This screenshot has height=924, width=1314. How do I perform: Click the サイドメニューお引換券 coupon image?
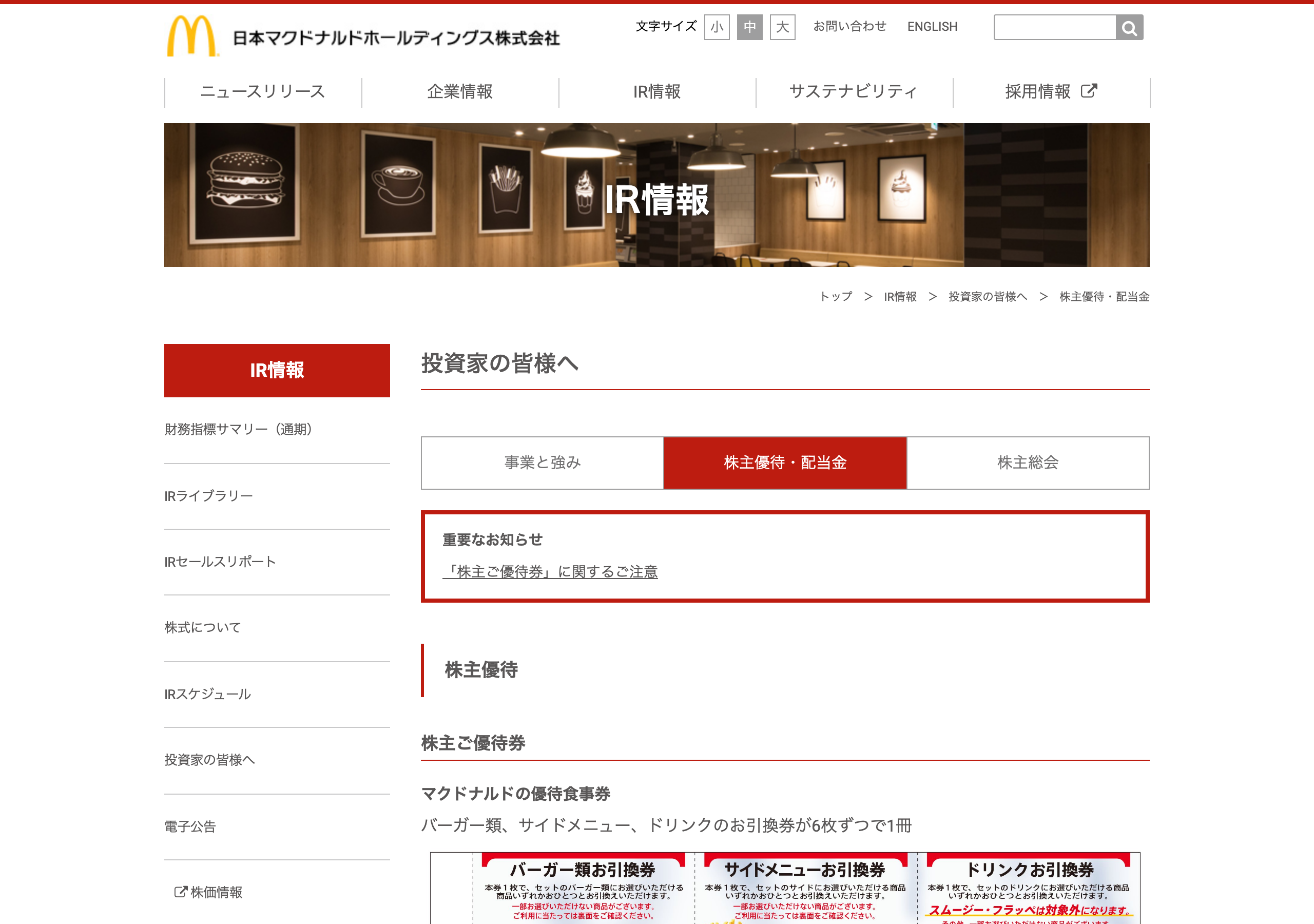(805, 888)
